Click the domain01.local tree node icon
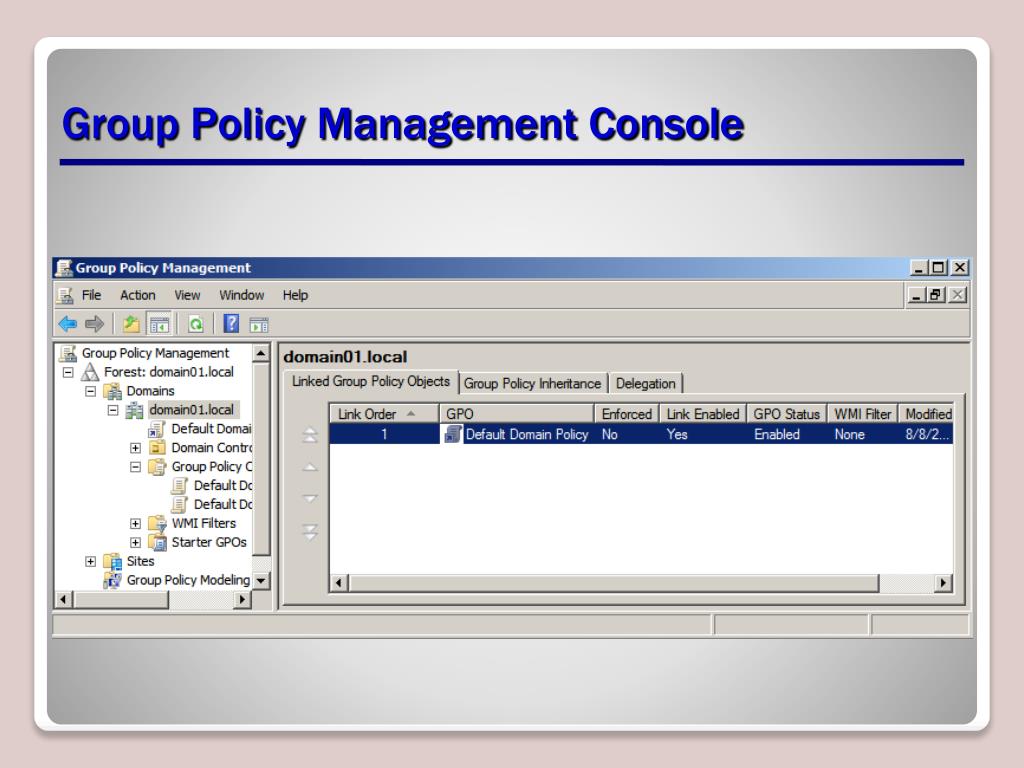 point(135,410)
